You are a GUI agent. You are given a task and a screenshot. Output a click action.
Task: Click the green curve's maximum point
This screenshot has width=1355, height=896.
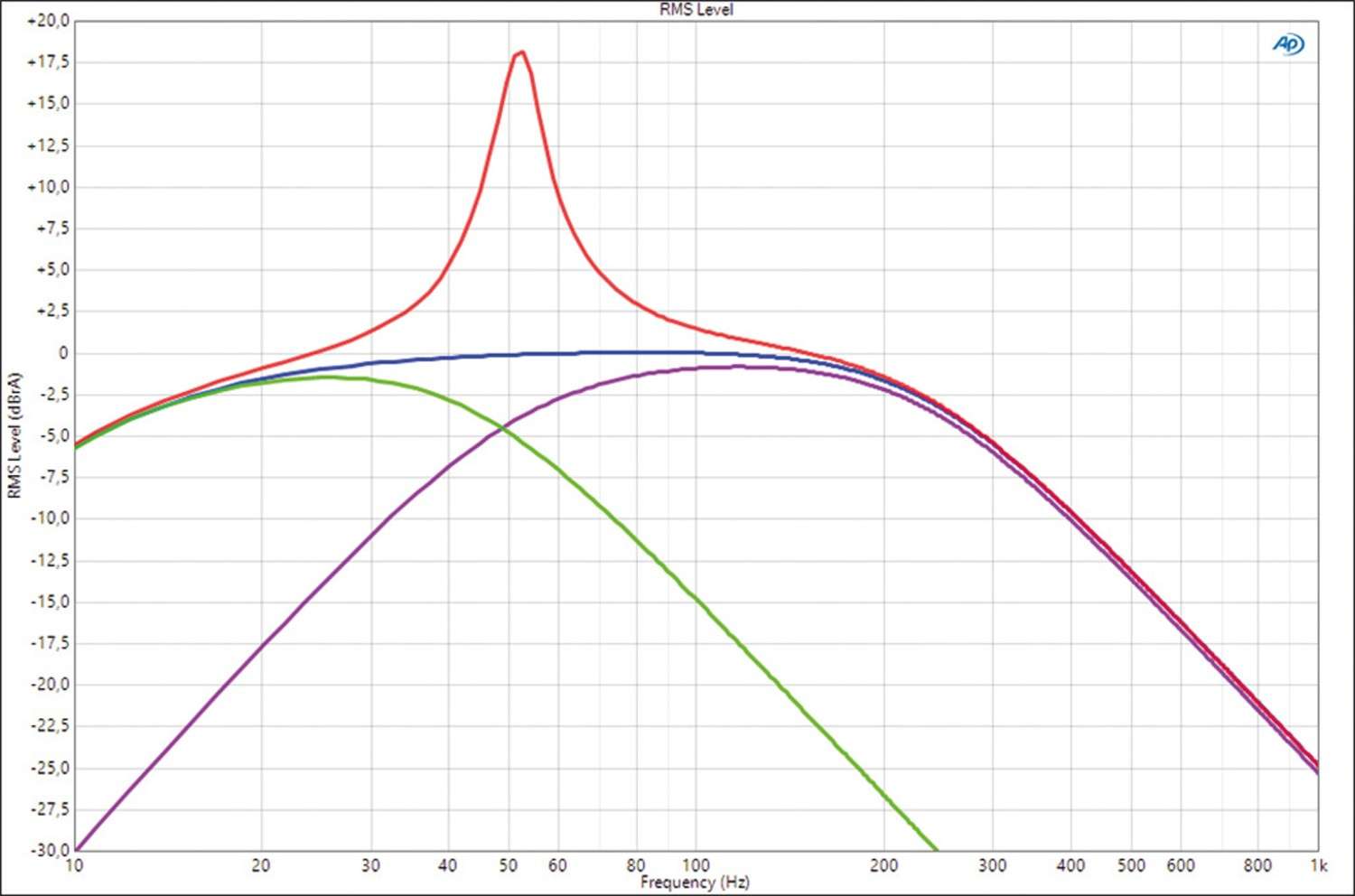(x=327, y=377)
